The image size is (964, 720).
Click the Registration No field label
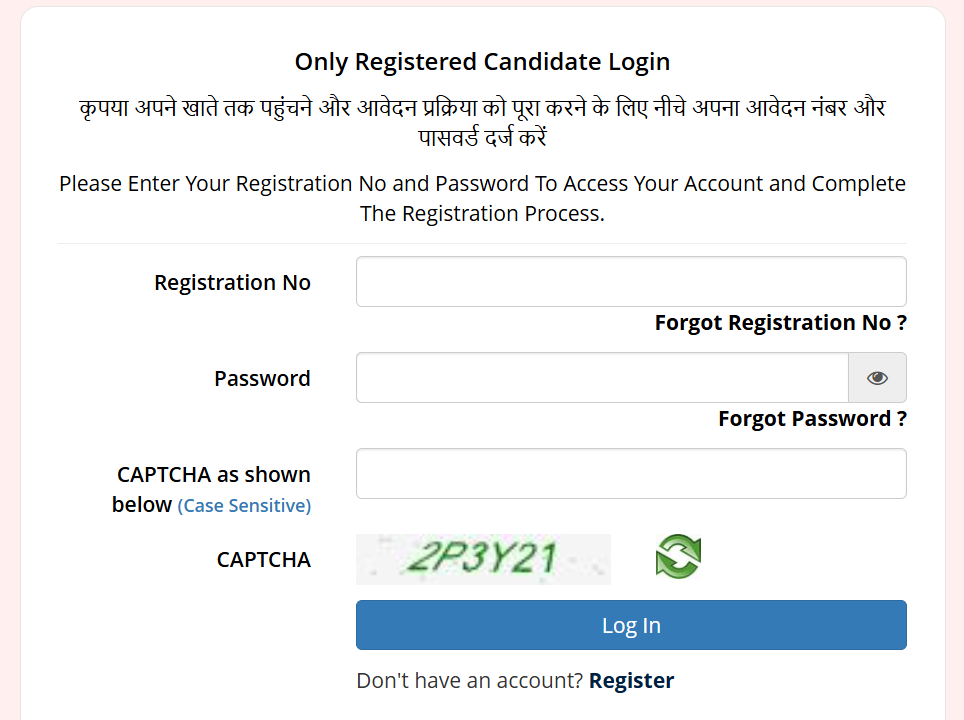coord(232,283)
